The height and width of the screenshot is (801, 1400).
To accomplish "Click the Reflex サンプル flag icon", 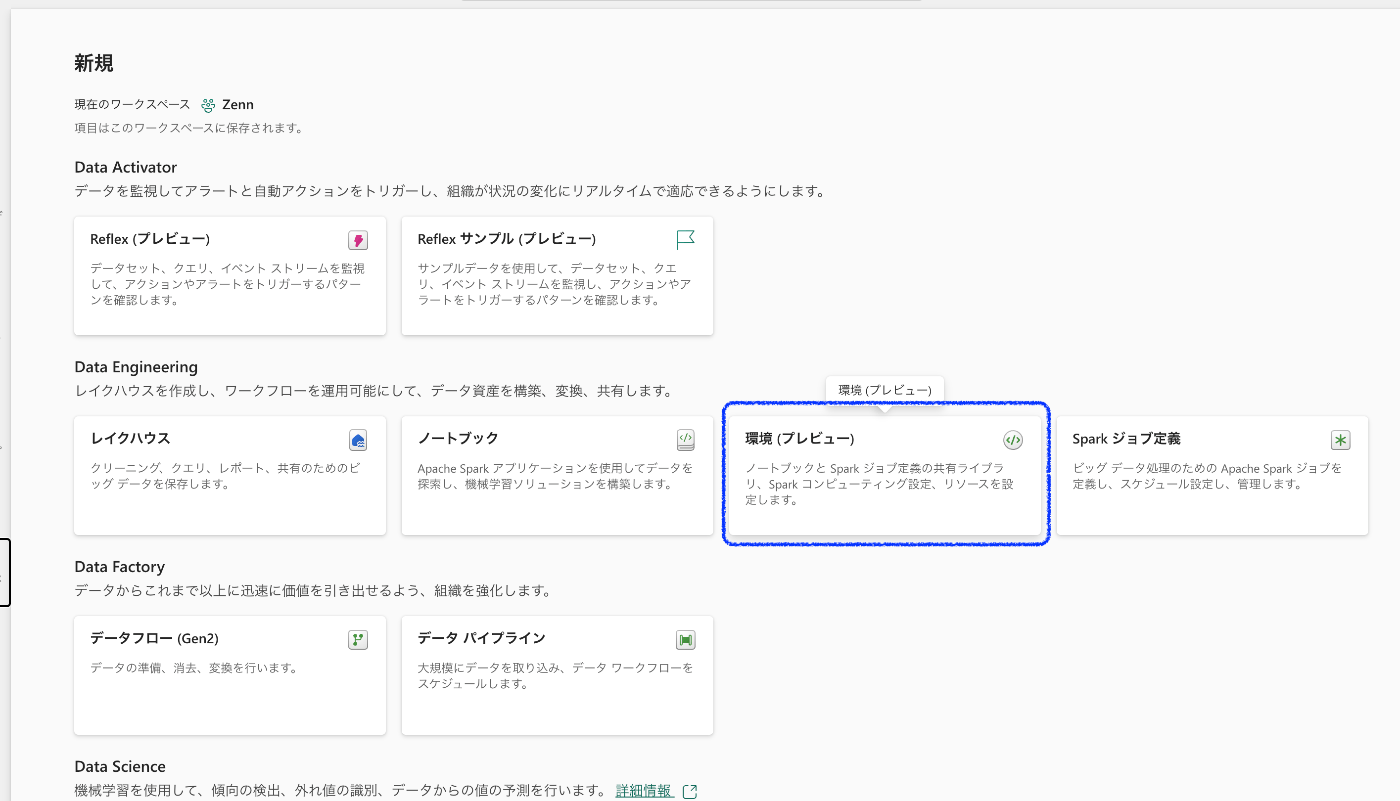I will pyautogui.click(x=685, y=240).
